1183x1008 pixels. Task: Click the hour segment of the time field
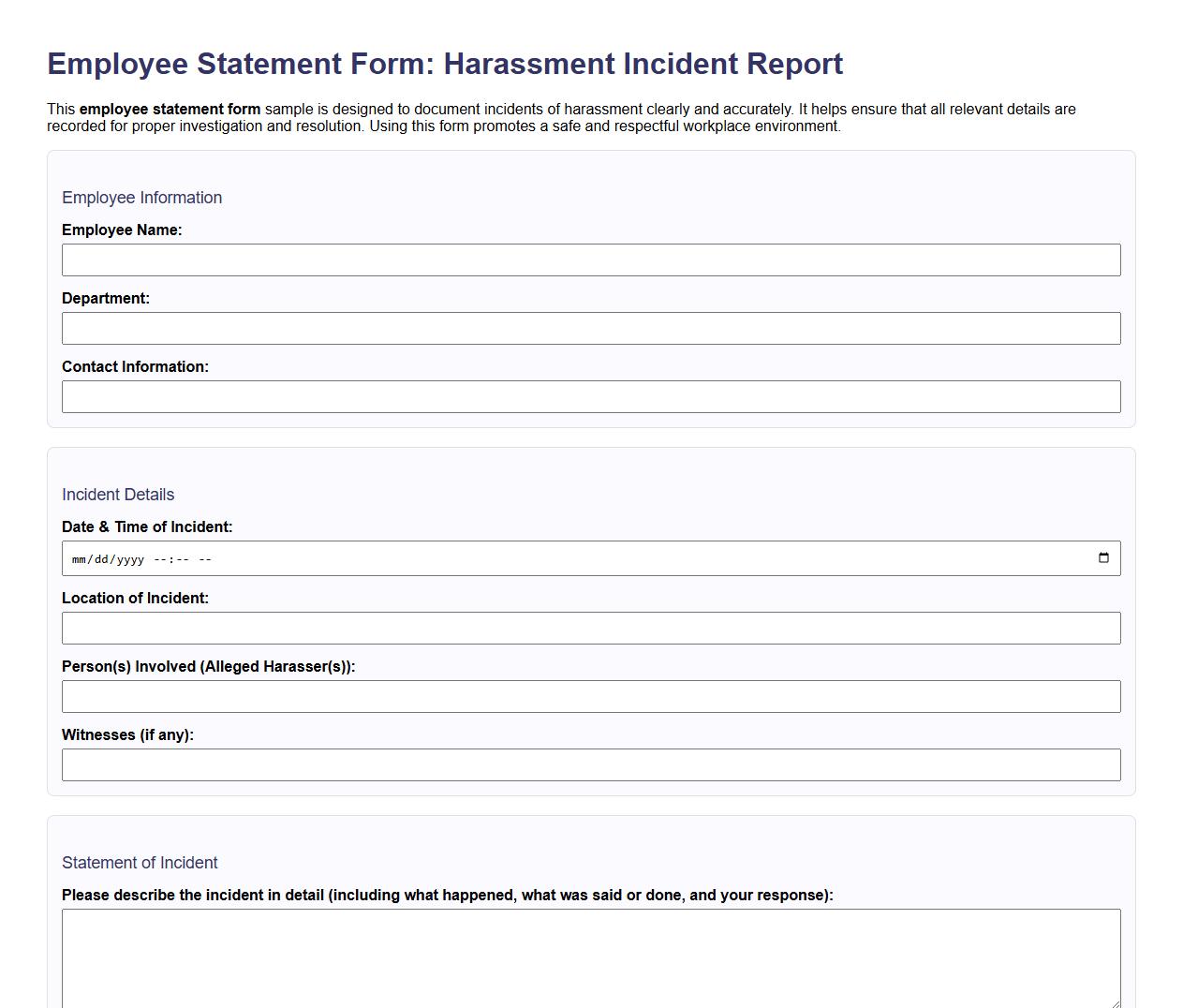(x=161, y=558)
